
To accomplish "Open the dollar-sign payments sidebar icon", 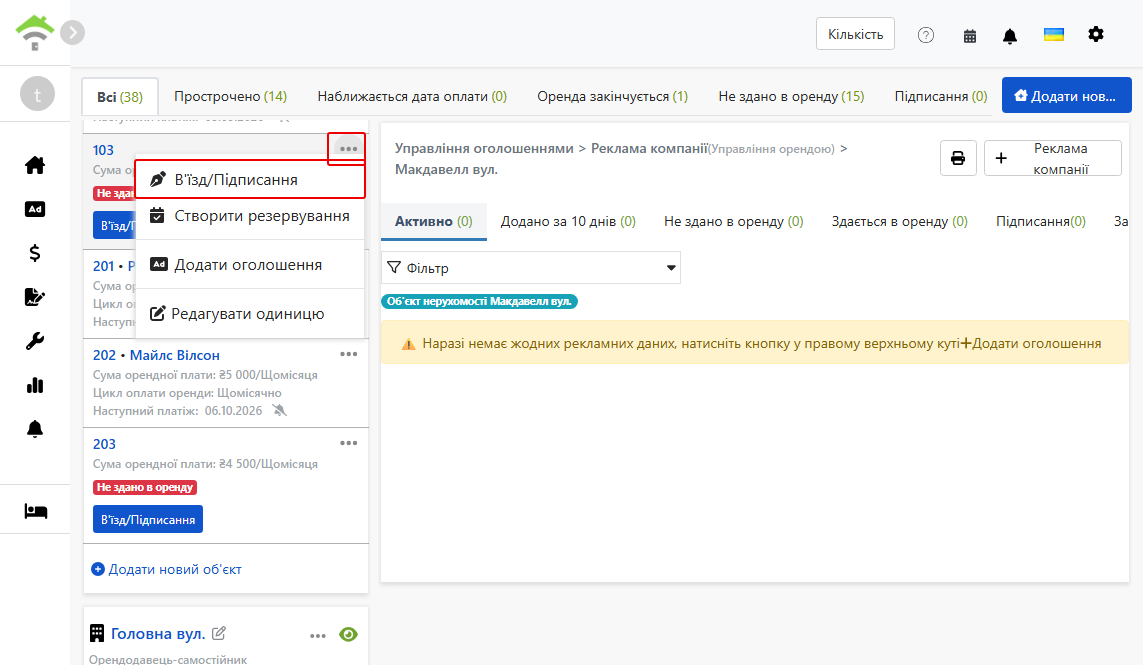I will tap(35, 253).
